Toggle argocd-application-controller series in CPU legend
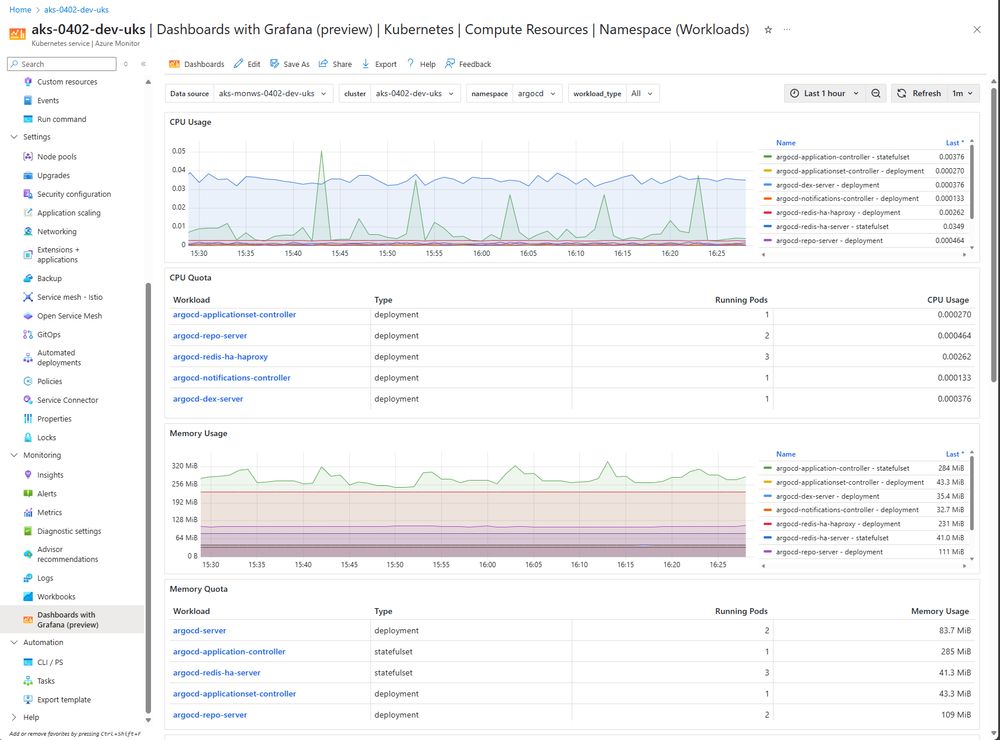Screen dimensions: 1000x740 pos(842,157)
